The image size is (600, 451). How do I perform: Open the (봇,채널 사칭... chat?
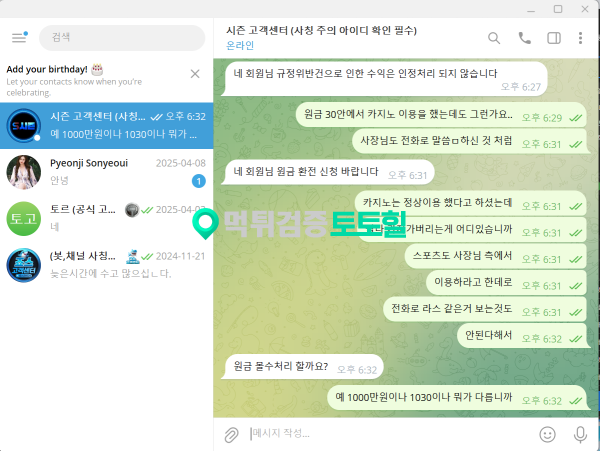tap(106, 265)
